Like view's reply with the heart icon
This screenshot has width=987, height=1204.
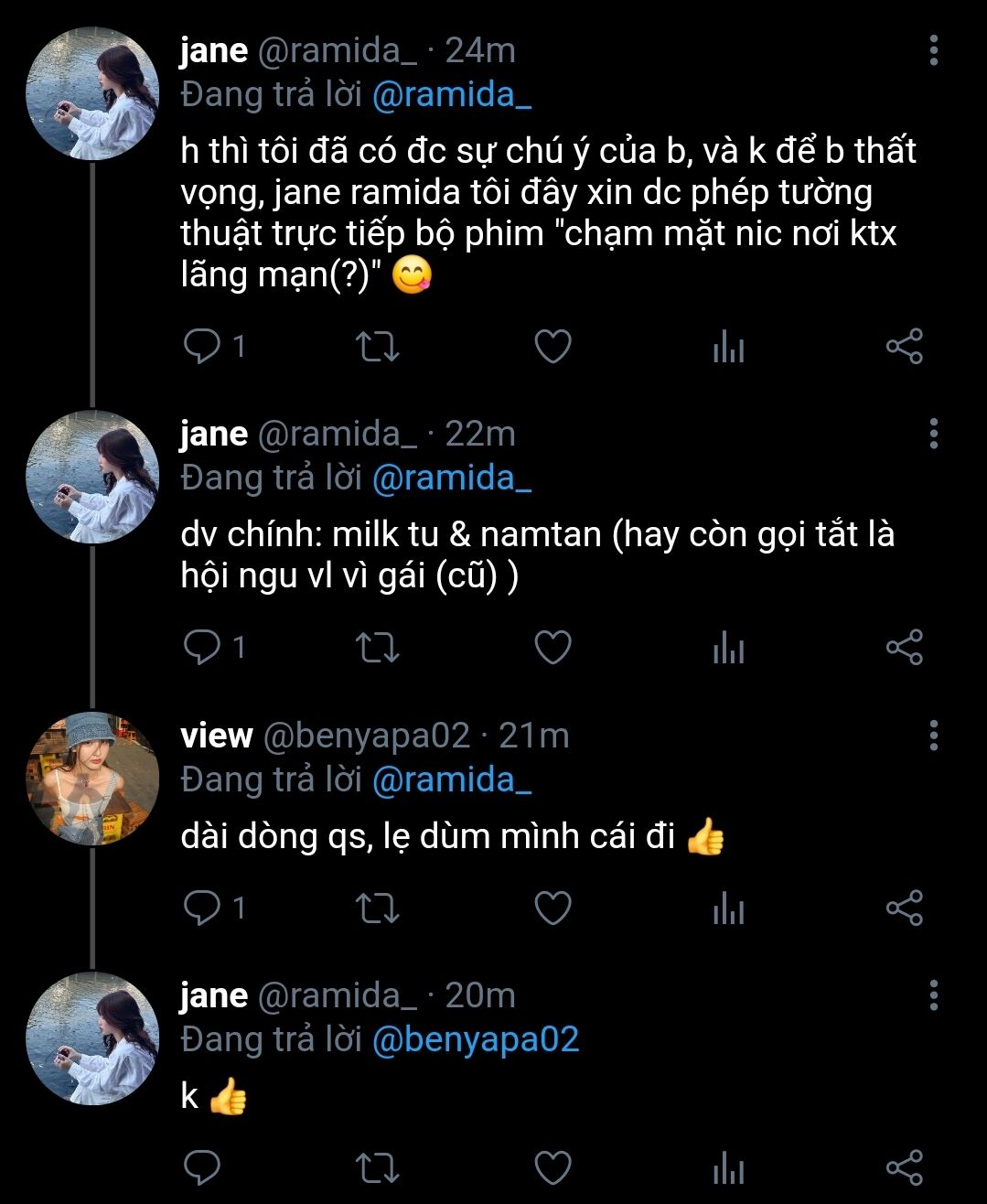click(553, 908)
